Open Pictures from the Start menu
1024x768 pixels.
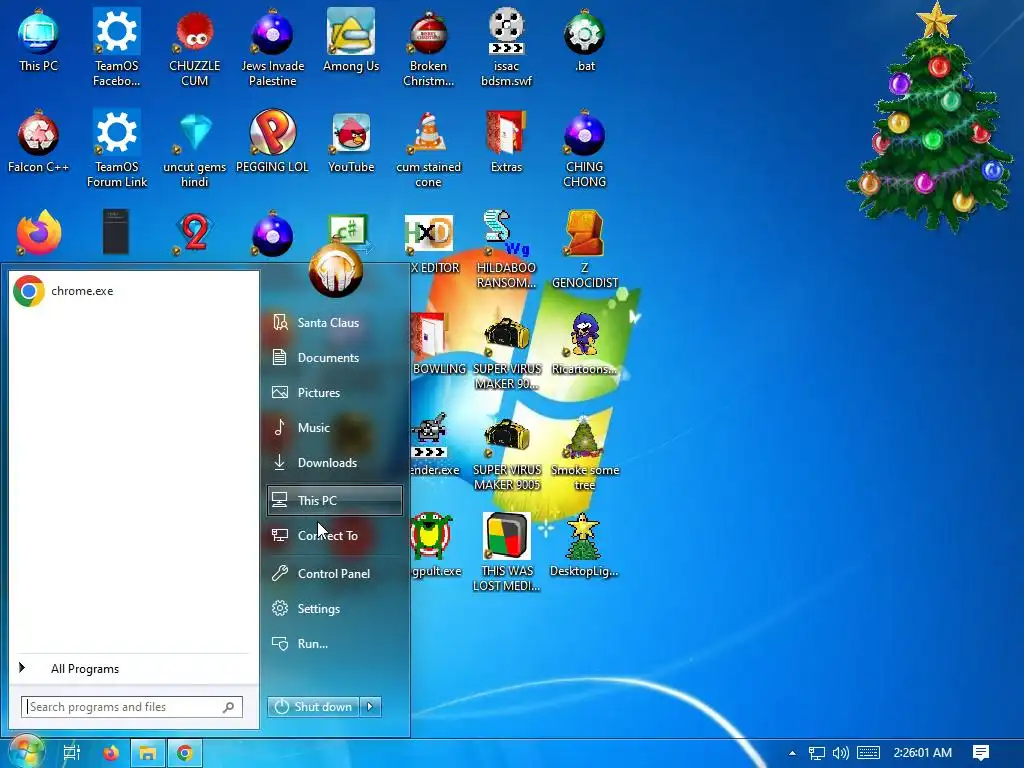(x=336, y=392)
